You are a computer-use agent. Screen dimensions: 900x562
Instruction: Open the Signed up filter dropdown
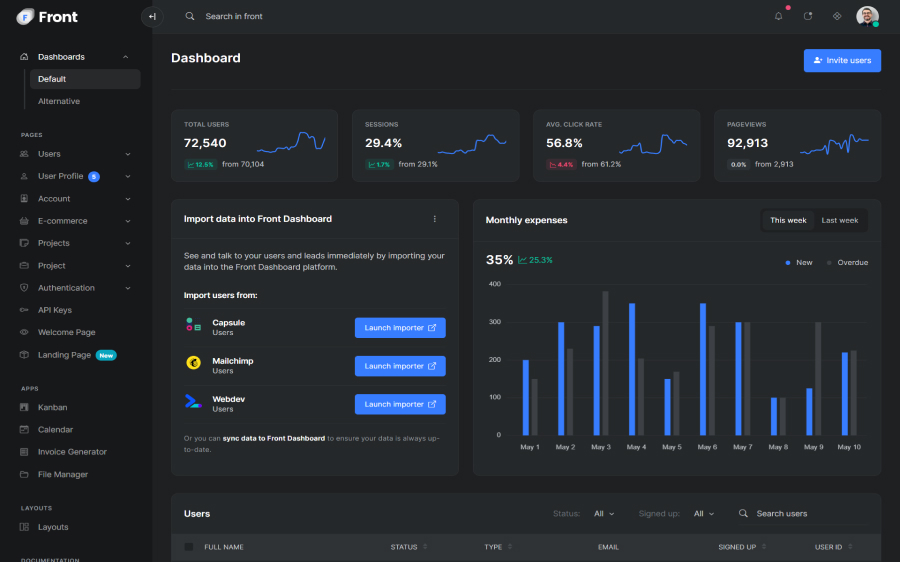pos(704,514)
